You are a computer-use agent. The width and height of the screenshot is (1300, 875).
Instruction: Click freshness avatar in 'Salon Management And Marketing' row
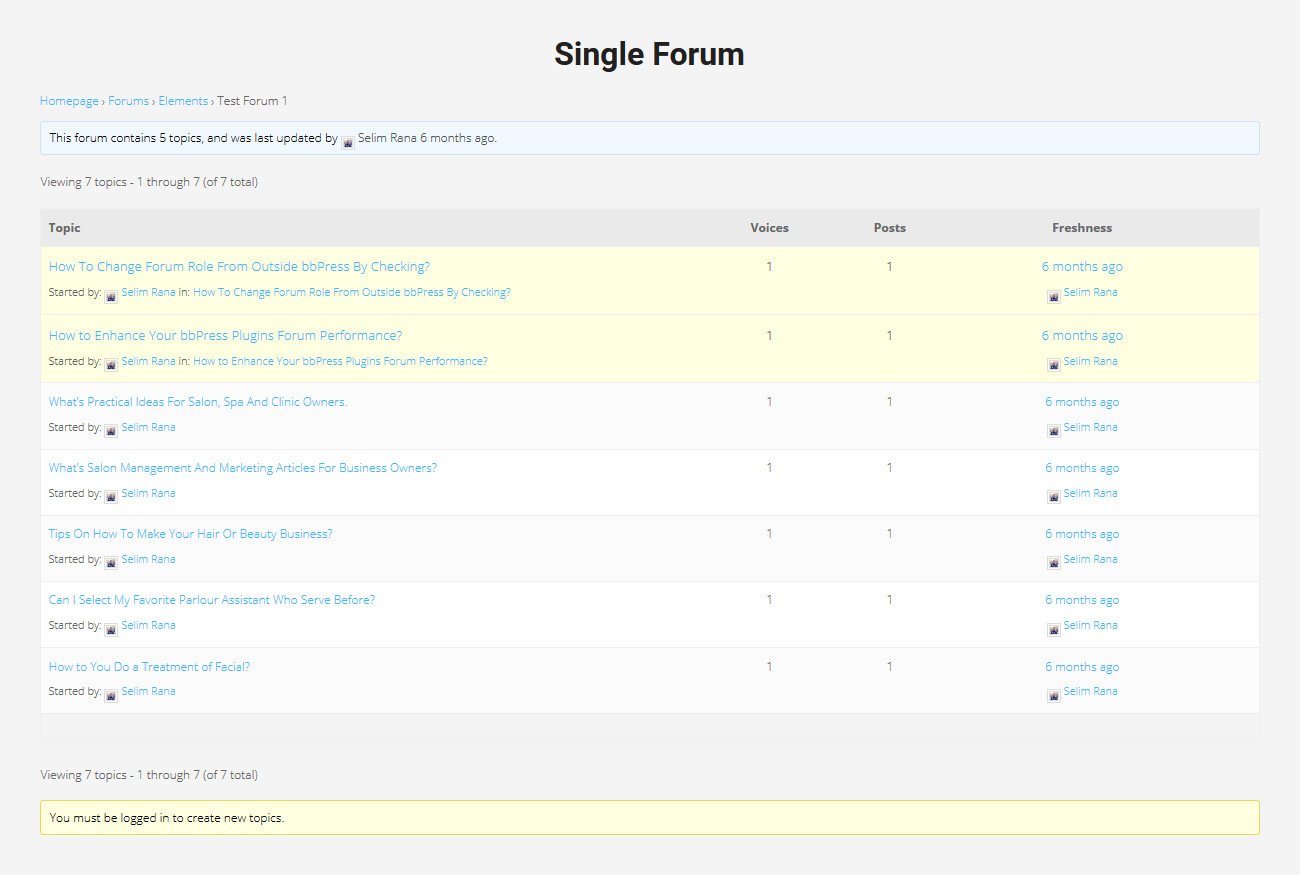(1053, 497)
